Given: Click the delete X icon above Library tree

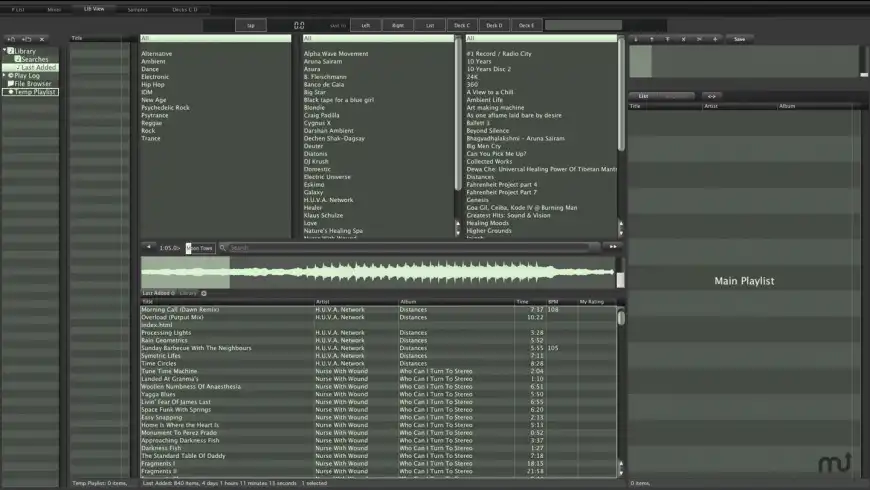Looking at the screenshot, I should tap(41, 39).
